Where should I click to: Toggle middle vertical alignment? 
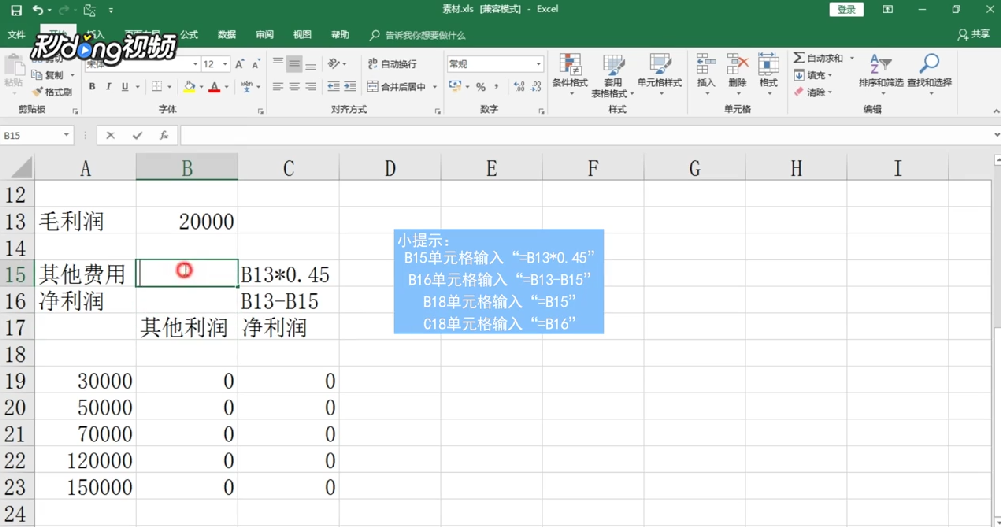[x=294, y=63]
